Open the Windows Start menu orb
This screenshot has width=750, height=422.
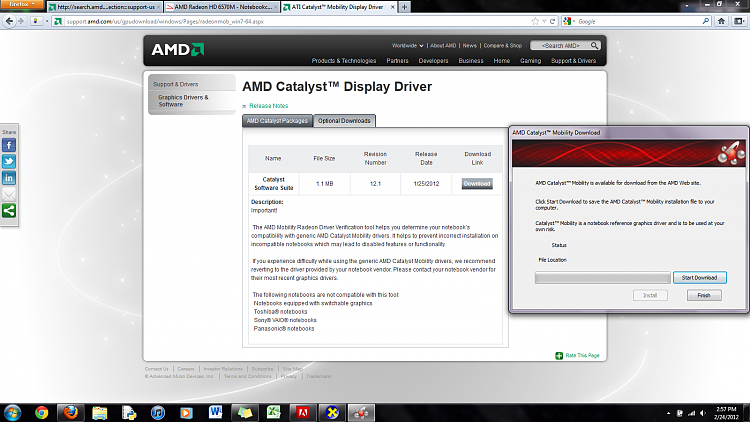coord(11,412)
